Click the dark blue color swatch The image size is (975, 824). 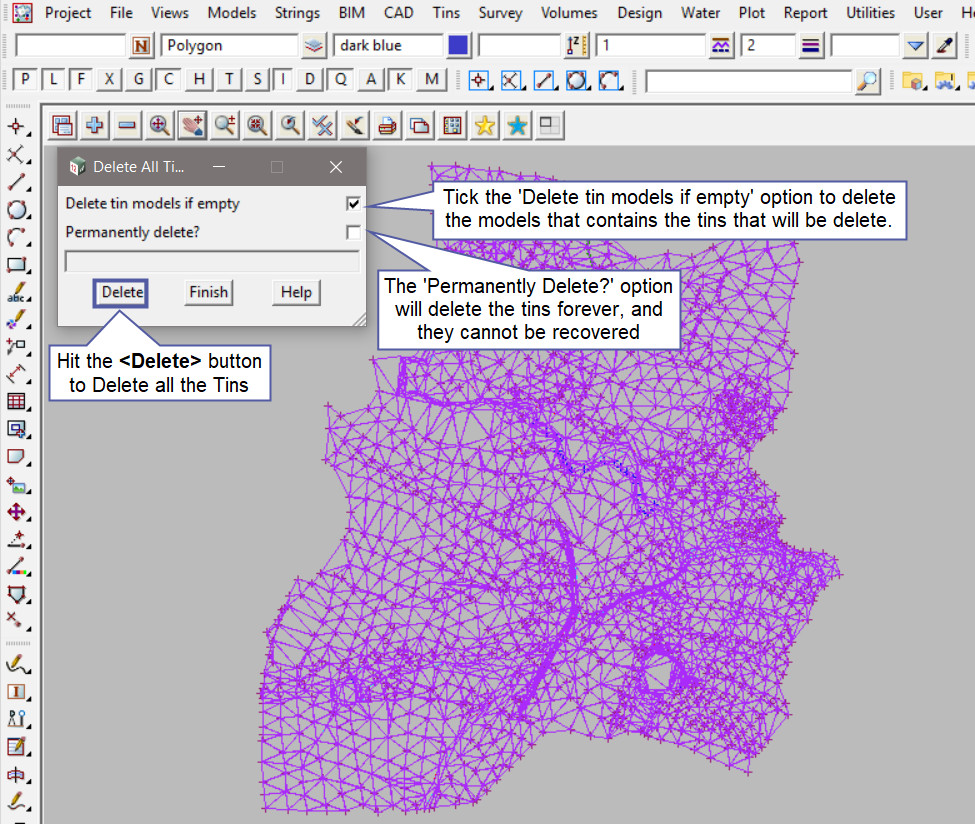(458, 46)
